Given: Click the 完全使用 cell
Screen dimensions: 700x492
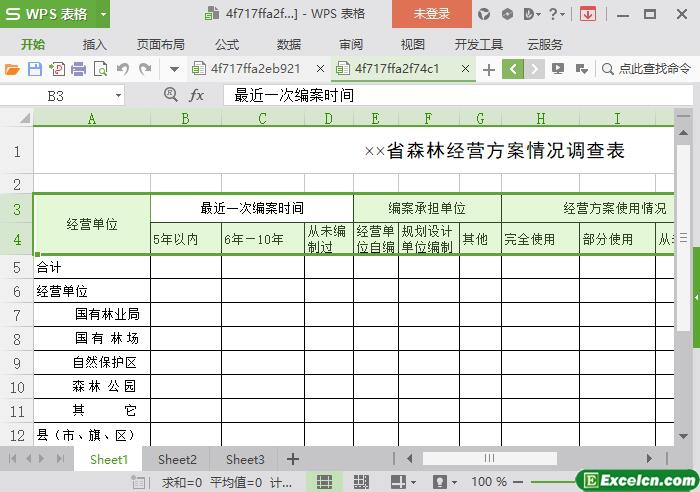Looking at the screenshot, I should pyautogui.click(x=540, y=239).
